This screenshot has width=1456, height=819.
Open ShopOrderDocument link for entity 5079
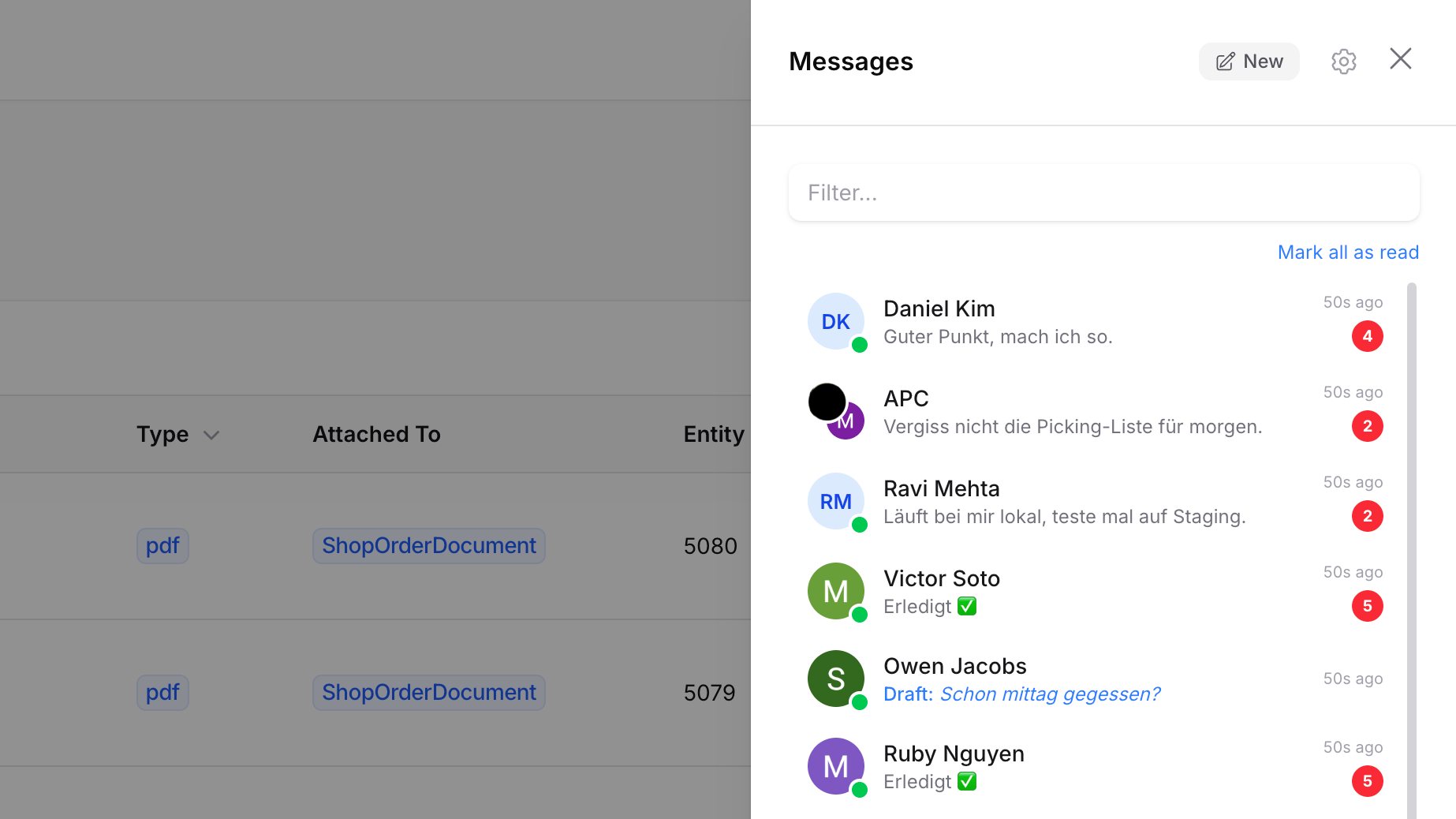(428, 692)
